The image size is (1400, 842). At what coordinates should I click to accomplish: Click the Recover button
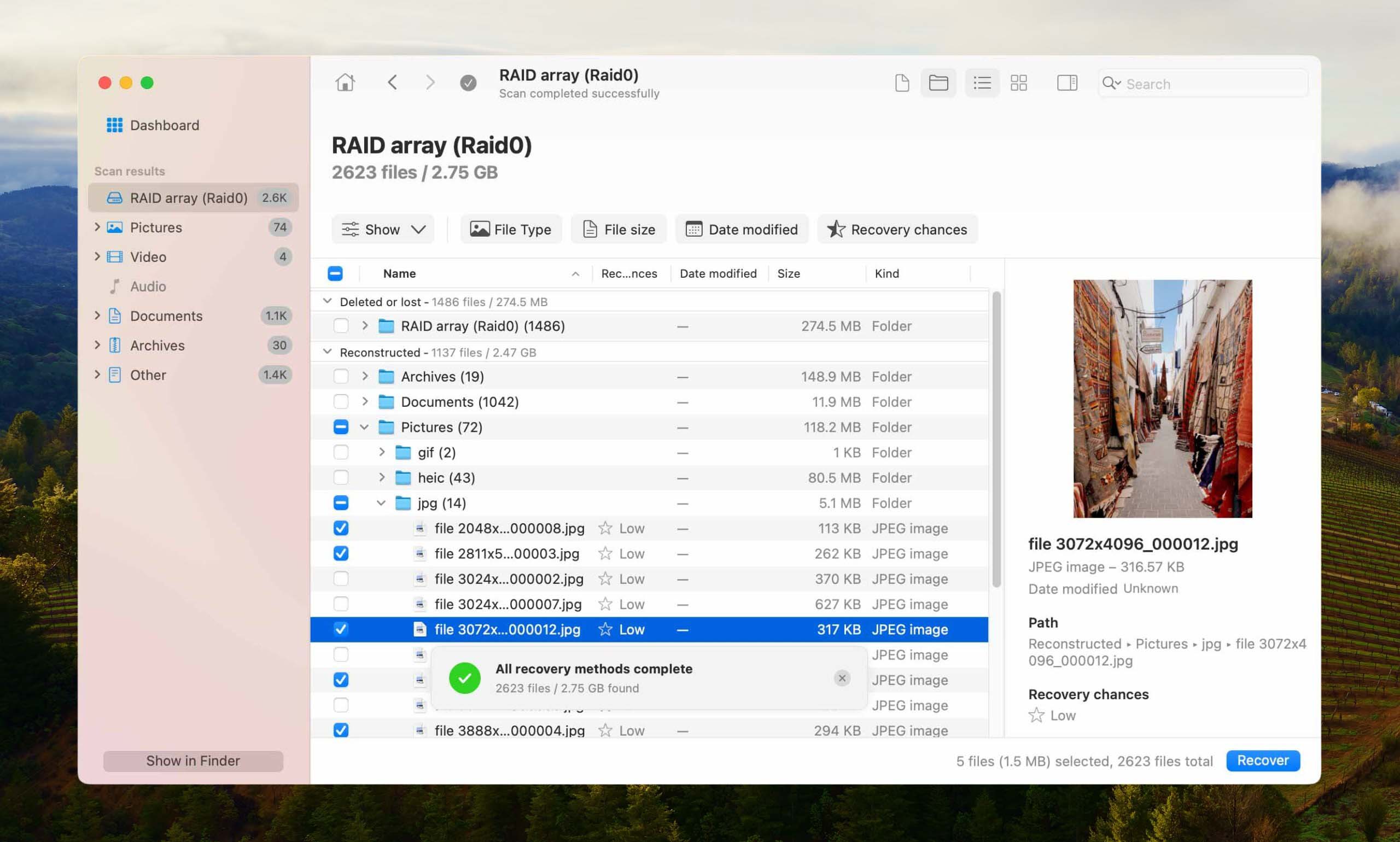click(x=1262, y=761)
